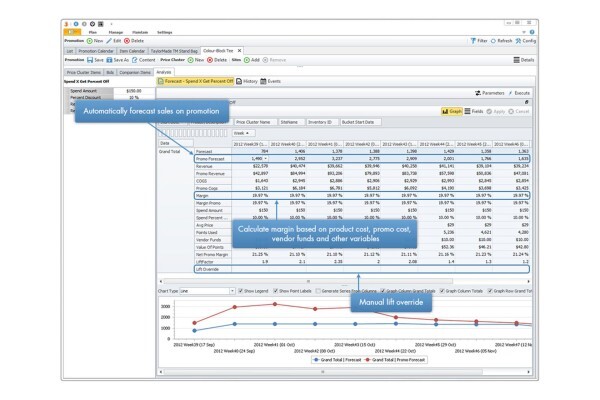Click the Bucket Start Date field header
The image size is (600, 400).
coord(360,122)
